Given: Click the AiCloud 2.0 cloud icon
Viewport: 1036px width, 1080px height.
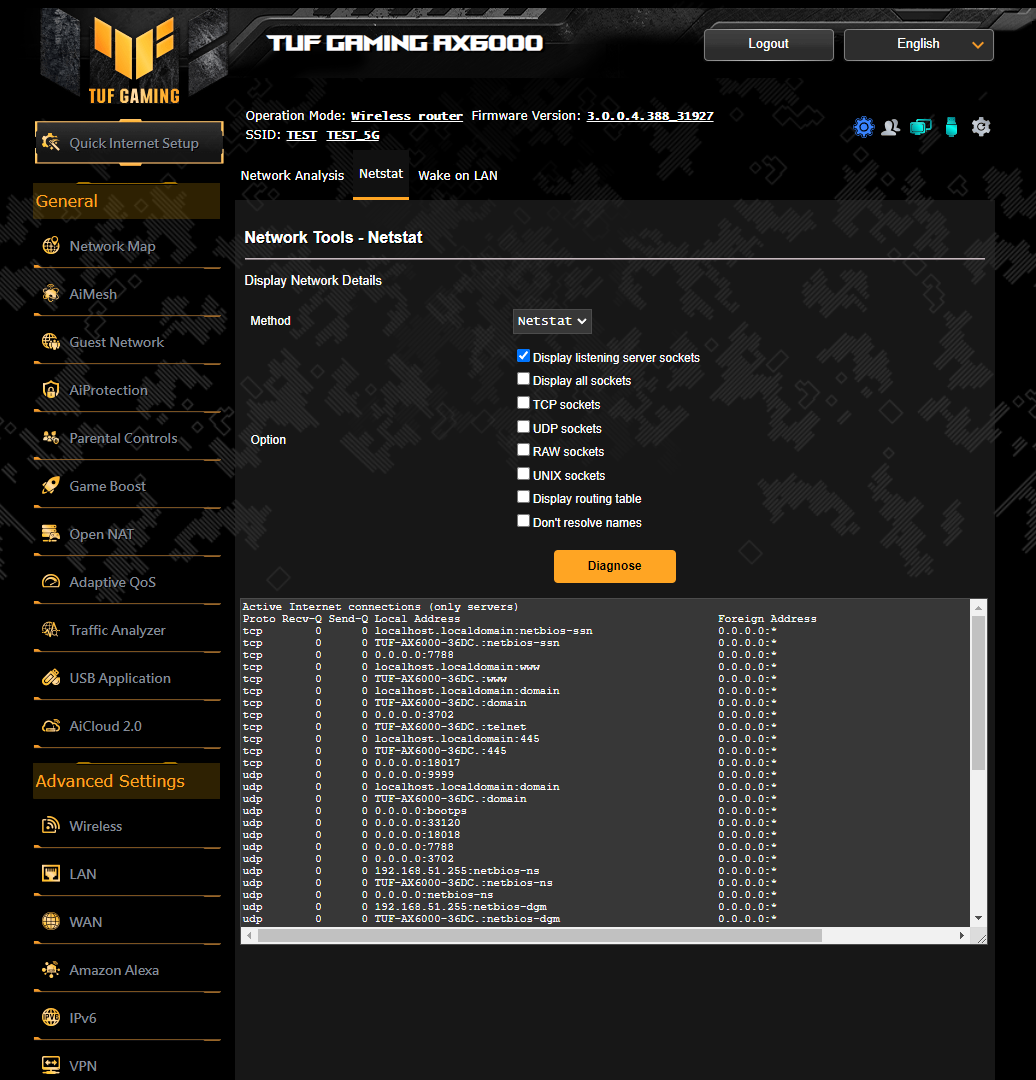Looking at the screenshot, I should tap(51, 726).
